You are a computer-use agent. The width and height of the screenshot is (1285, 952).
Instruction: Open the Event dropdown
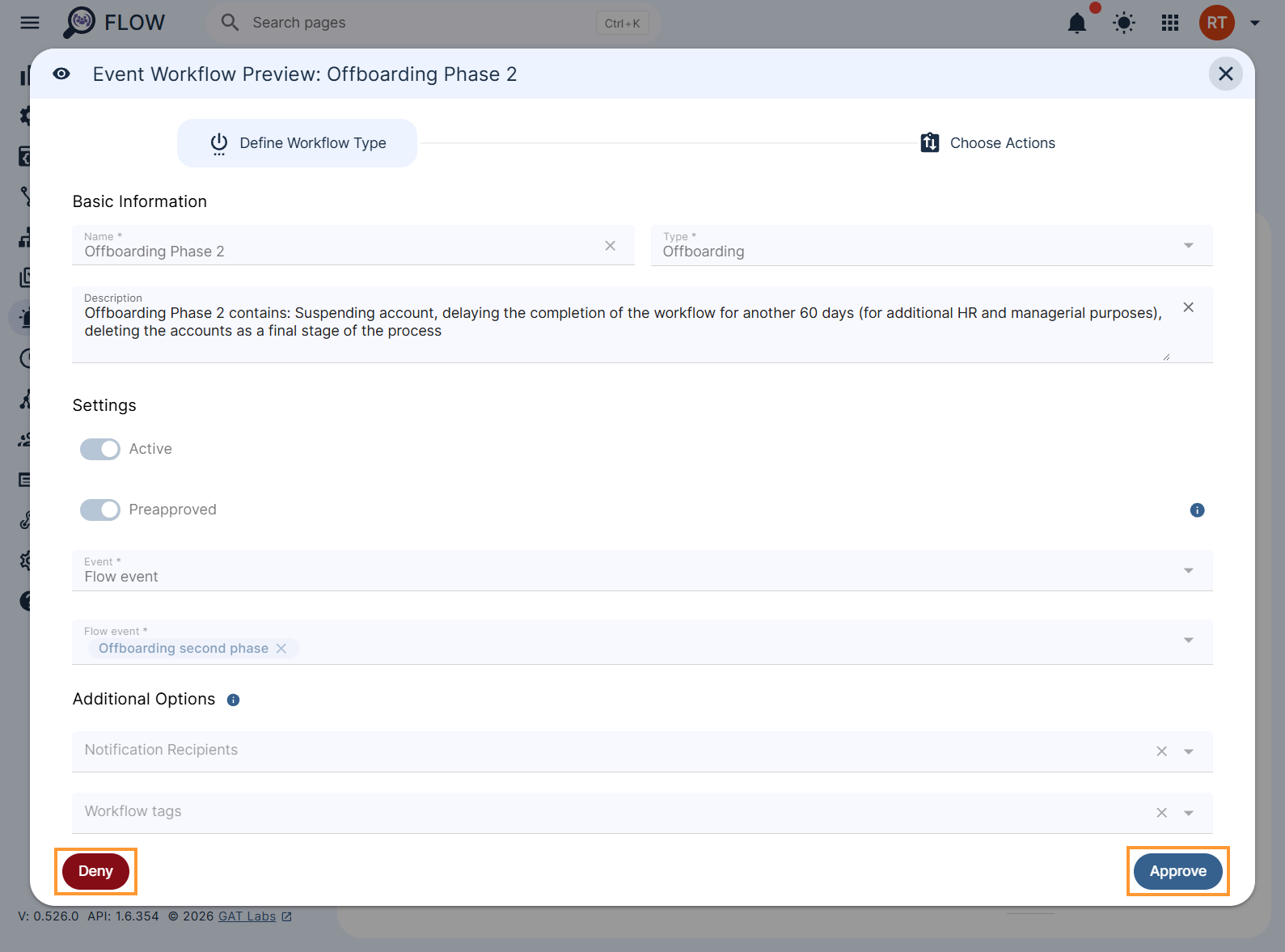642,570
